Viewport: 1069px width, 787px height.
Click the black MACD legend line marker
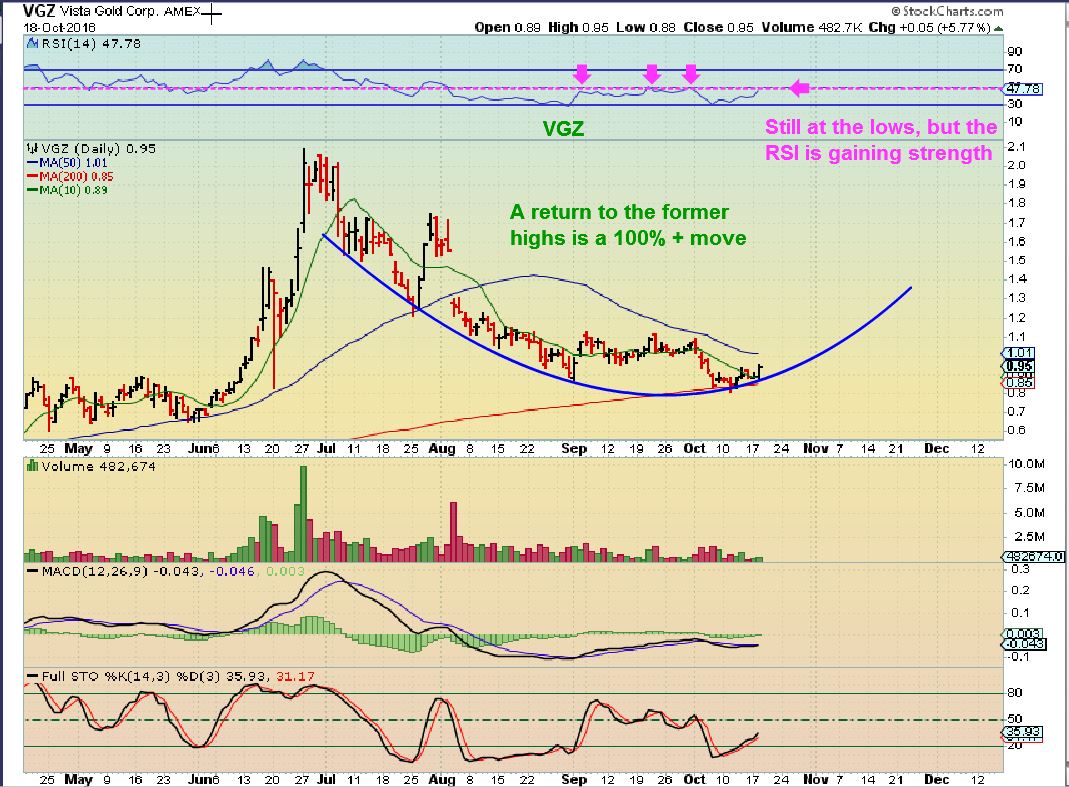33,571
